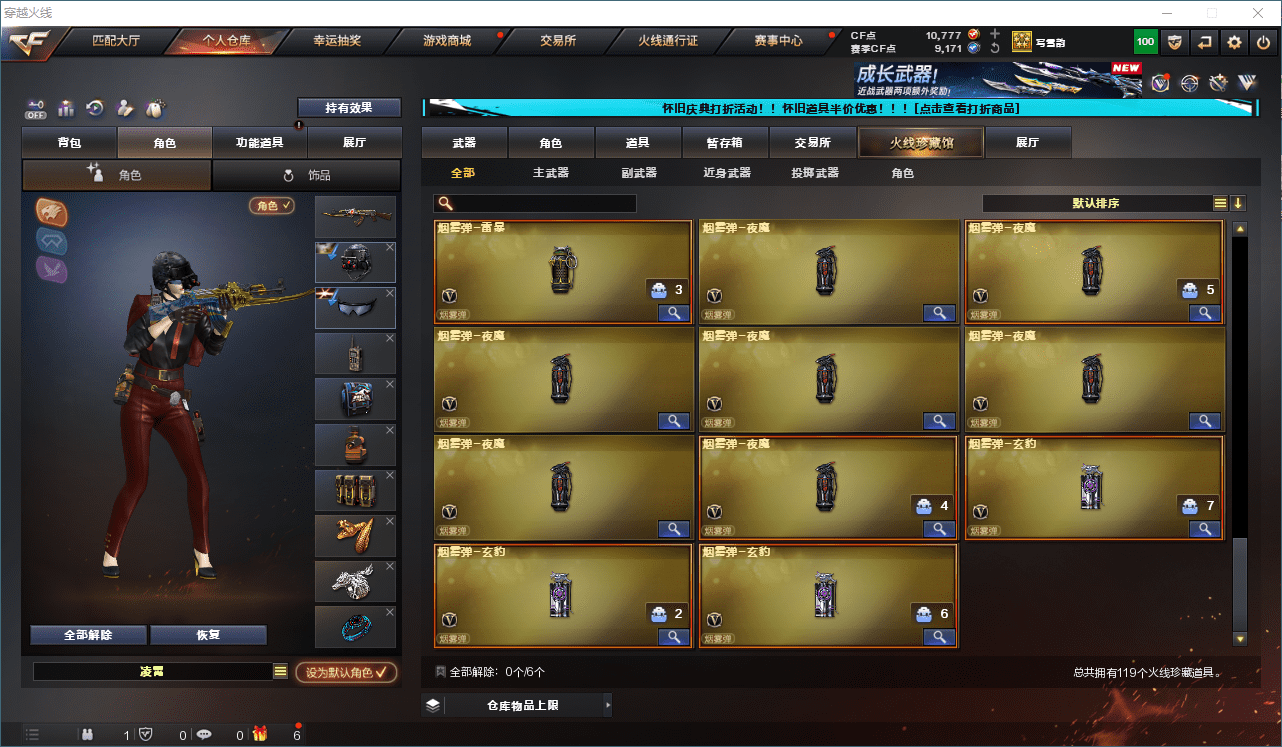Switch to the 交易所 top tab
This screenshot has width=1282, height=747.
coord(558,41)
